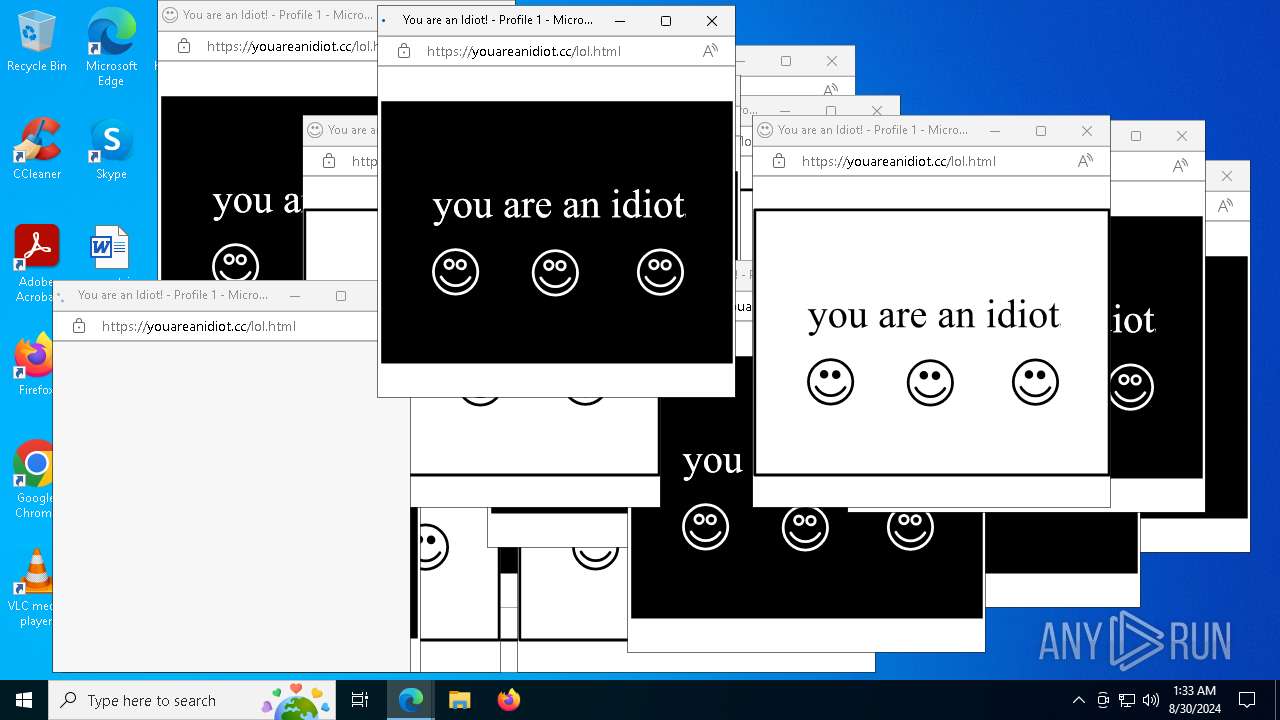This screenshot has height=720, width=1280.
Task: Open the Windows Start menu
Action: 24,700
